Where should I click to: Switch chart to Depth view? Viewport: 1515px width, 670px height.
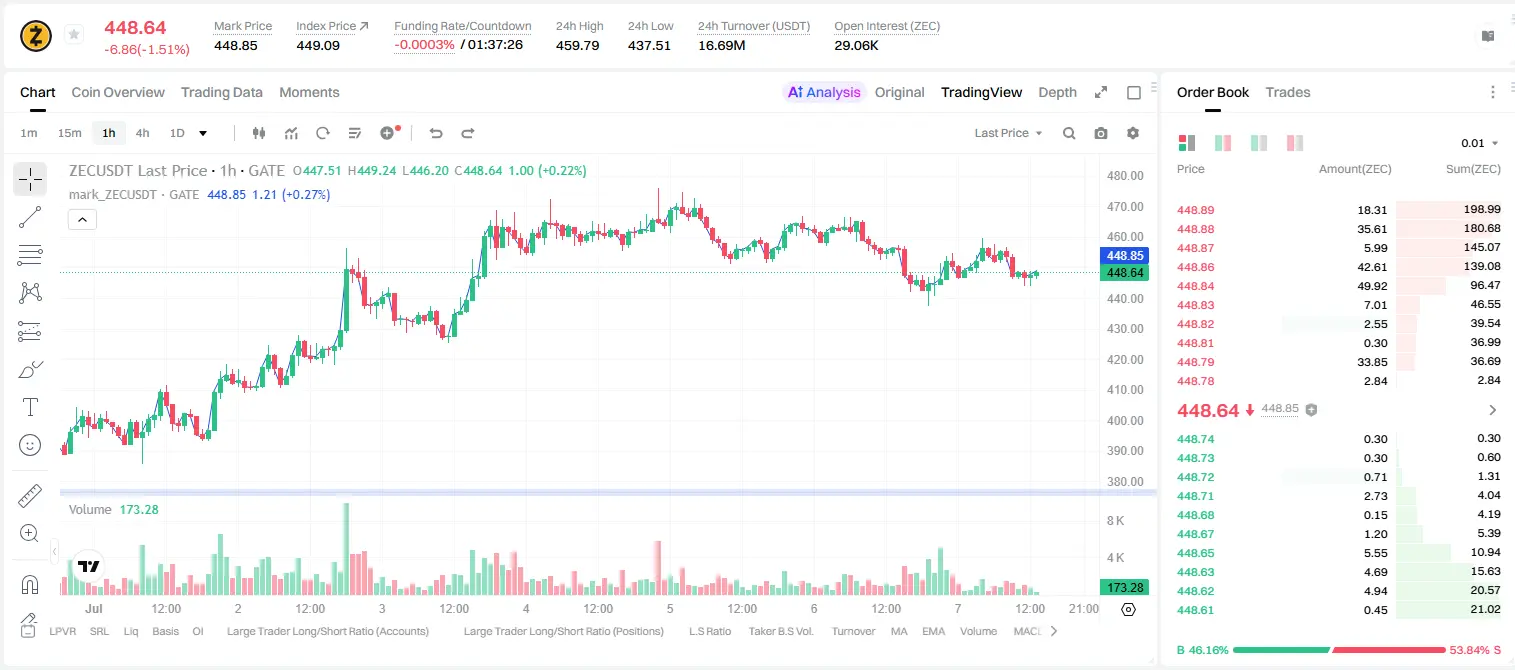click(1057, 92)
